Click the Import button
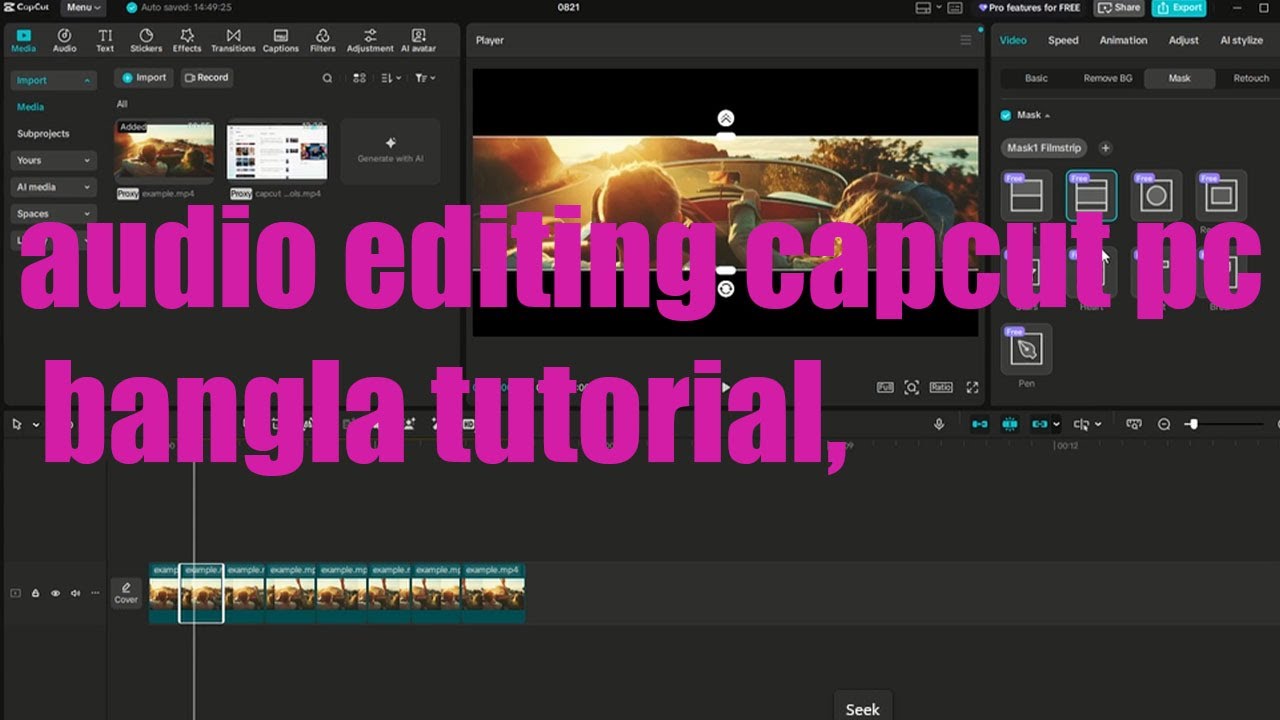Screen dimensions: 1280x720 pos(144,77)
